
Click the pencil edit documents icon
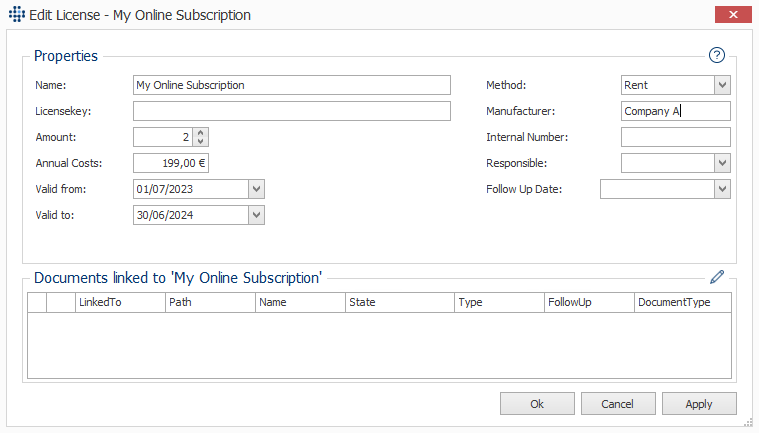pos(717,277)
